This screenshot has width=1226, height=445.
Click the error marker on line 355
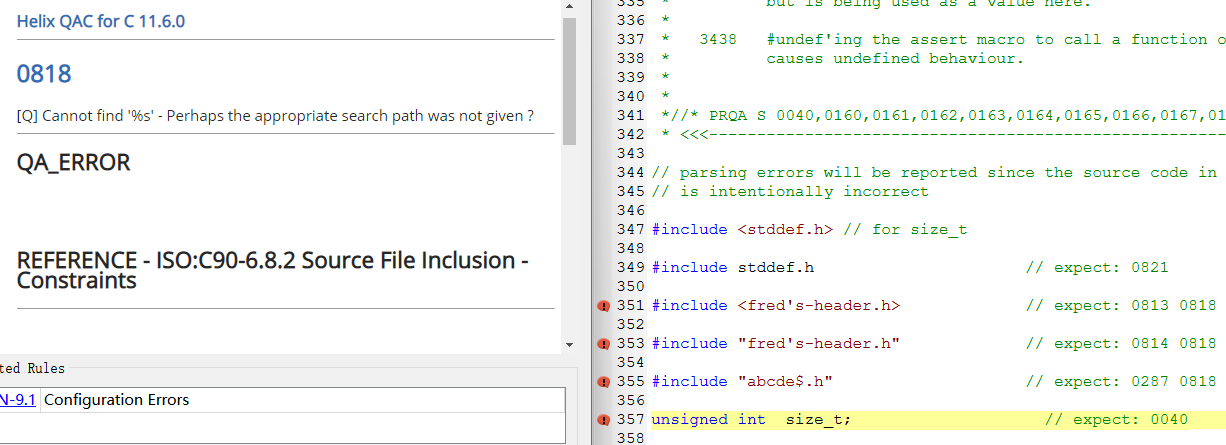pyautogui.click(x=603, y=382)
